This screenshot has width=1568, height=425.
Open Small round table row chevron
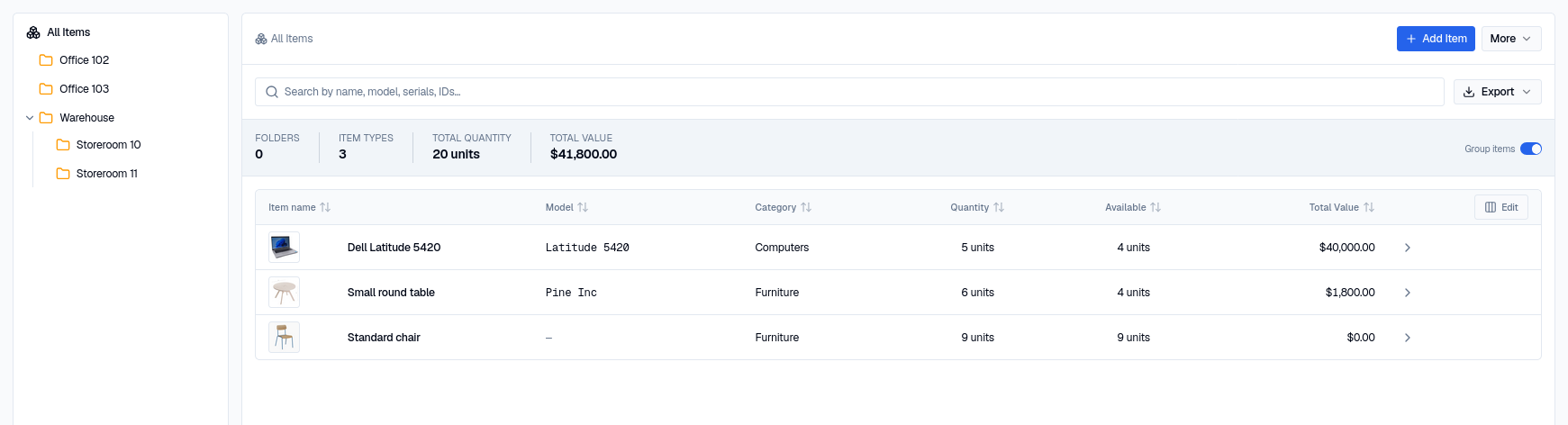tap(1408, 293)
